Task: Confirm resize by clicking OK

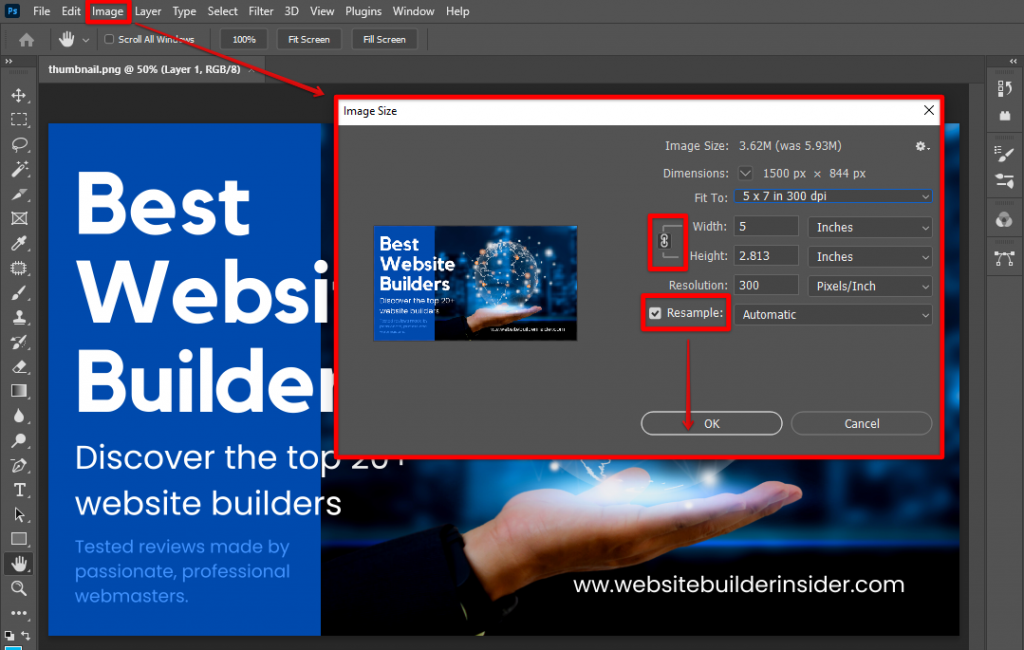Action: pyautogui.click(x=711, y=423)
